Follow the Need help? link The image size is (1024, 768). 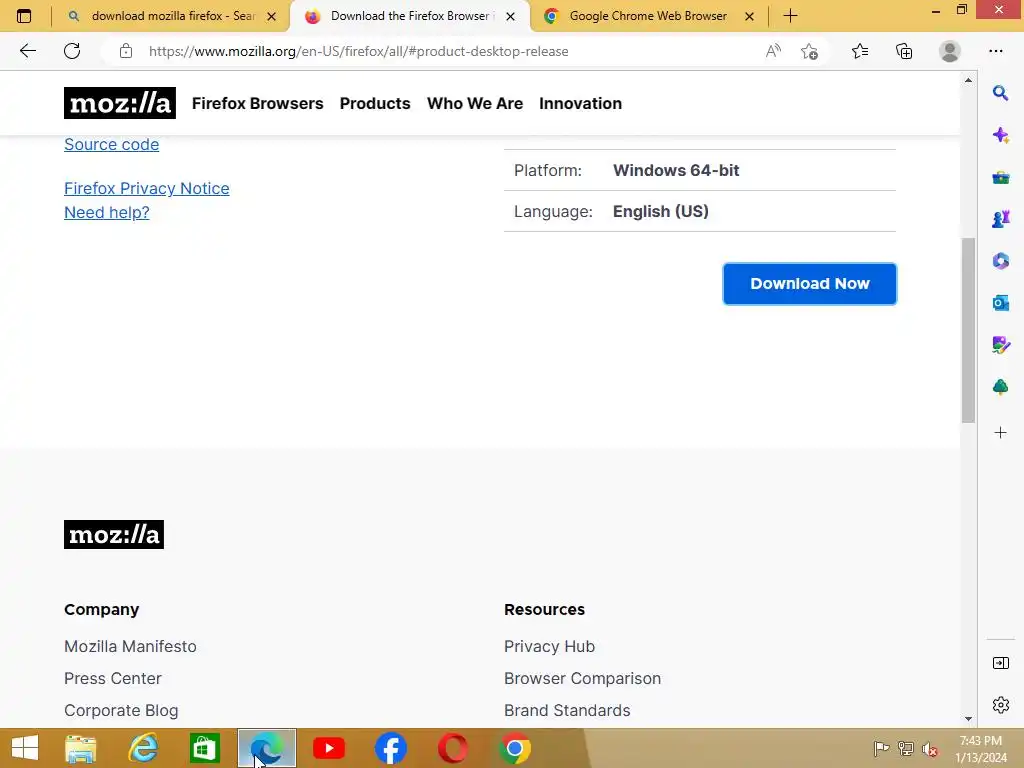pyautogui.click(x=106, y=212)
